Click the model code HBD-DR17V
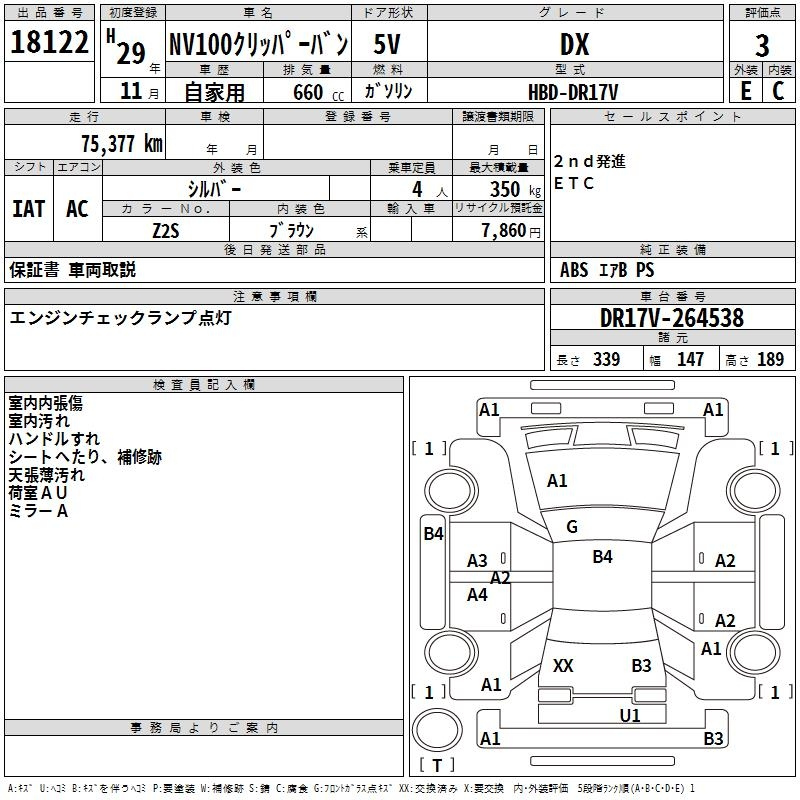Viewport: 800px width, 800px height. (573, 91)
